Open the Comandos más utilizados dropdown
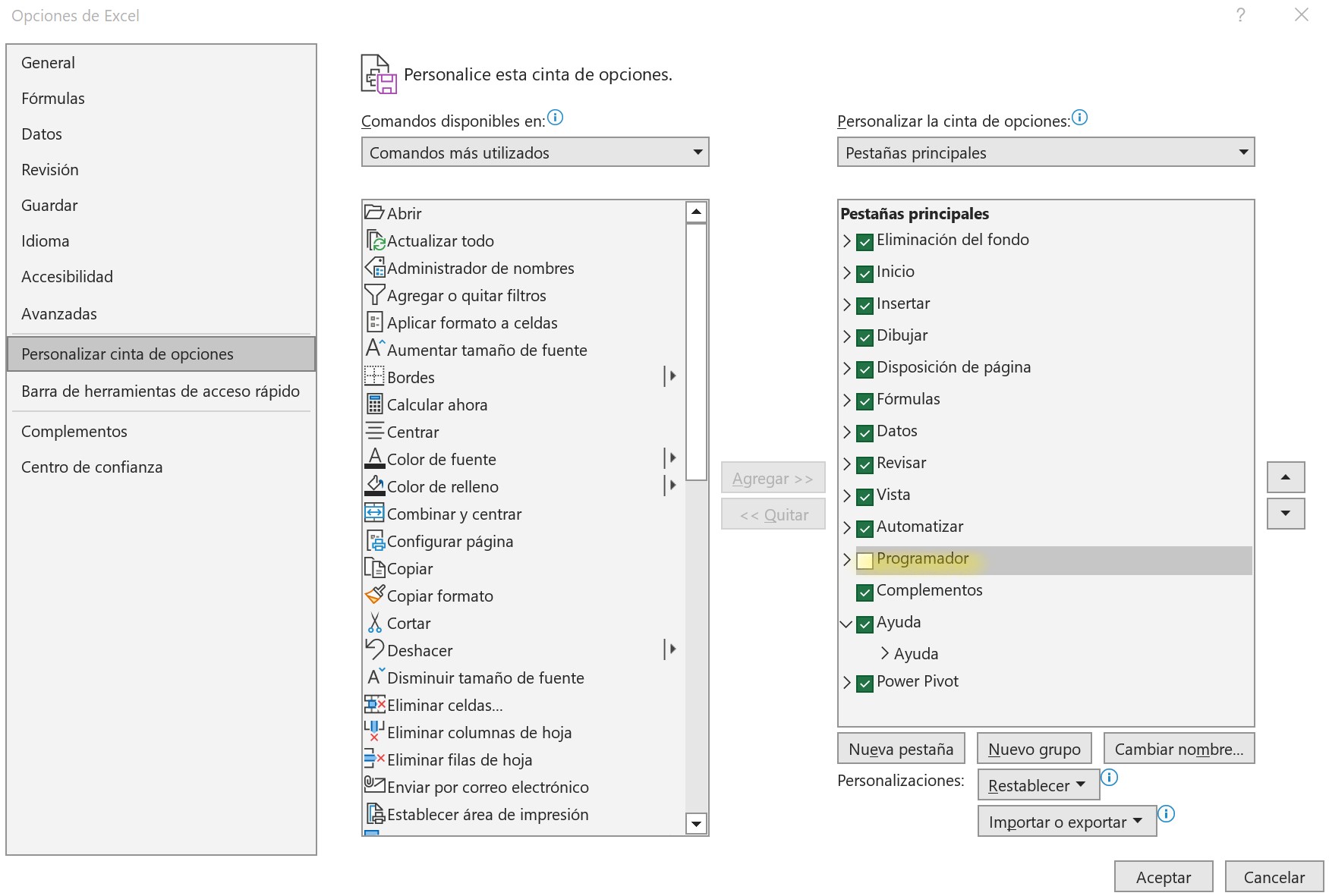This screenshot has height=896, width=1329. 698,152
